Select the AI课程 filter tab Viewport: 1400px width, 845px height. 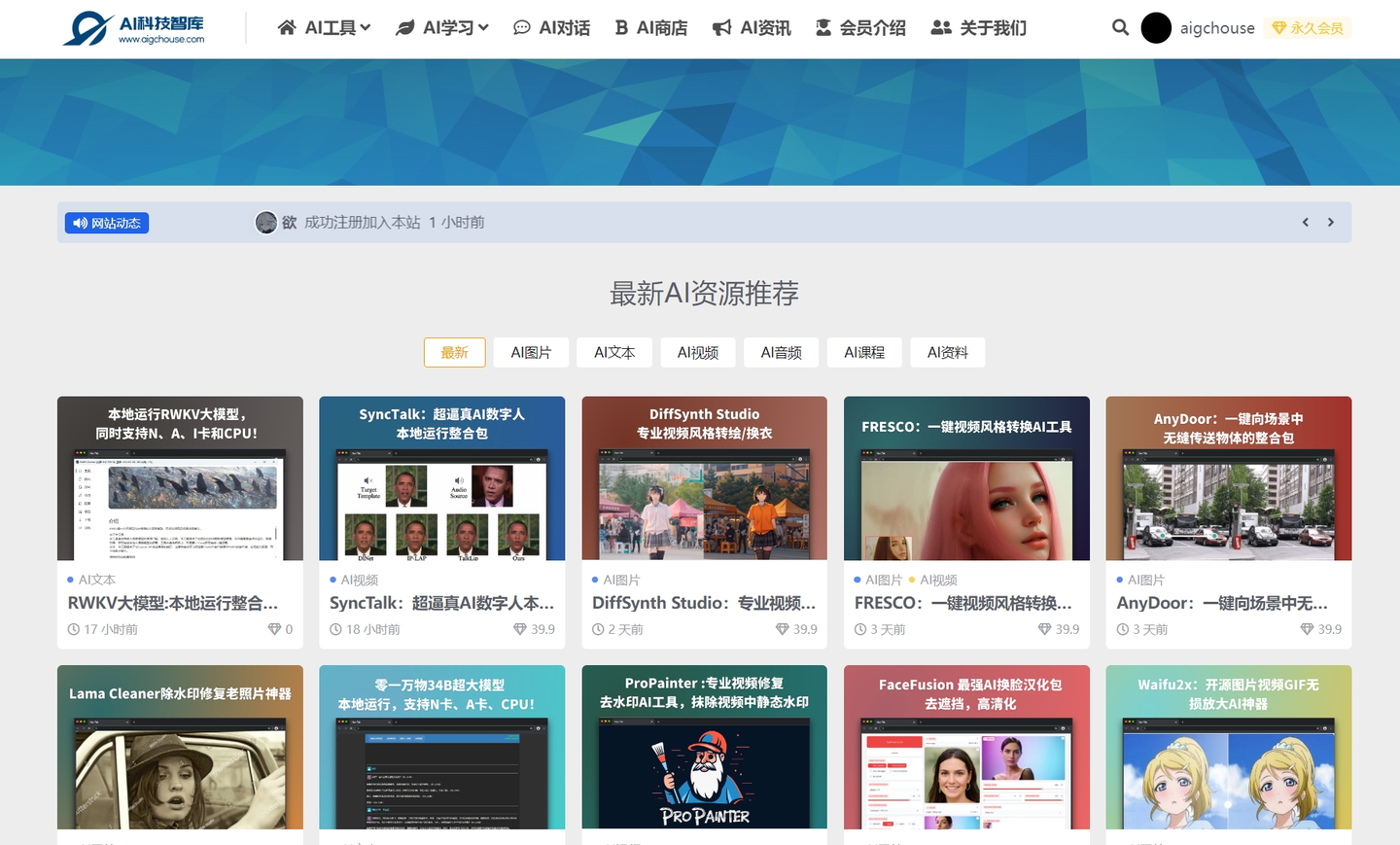click(x=864, y=353)
